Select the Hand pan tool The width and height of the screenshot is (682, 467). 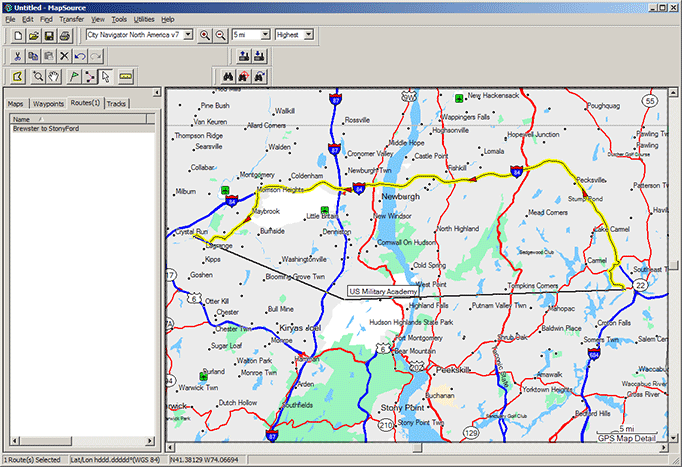[53, 77]
